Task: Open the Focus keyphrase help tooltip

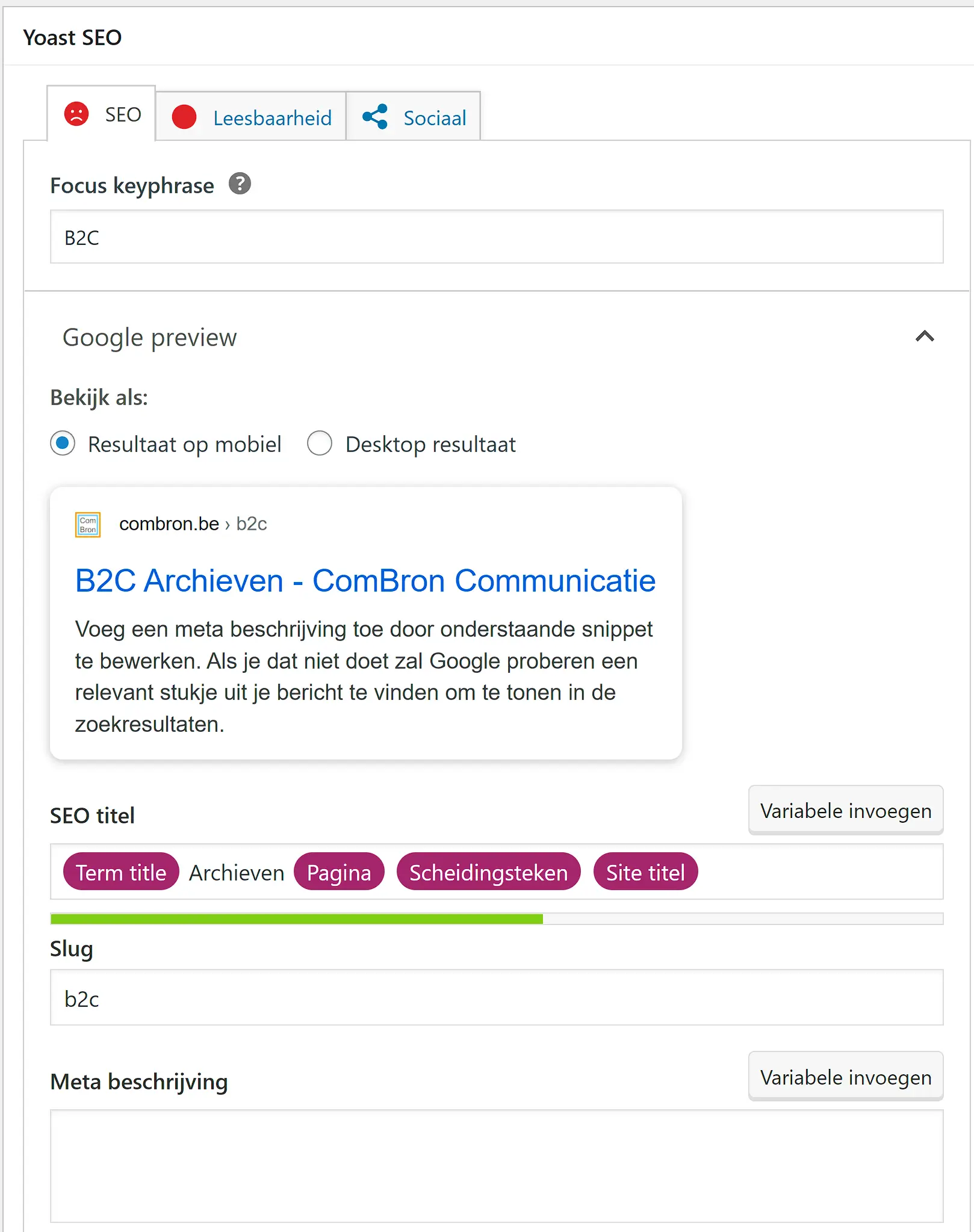Action: coord(240,184)
